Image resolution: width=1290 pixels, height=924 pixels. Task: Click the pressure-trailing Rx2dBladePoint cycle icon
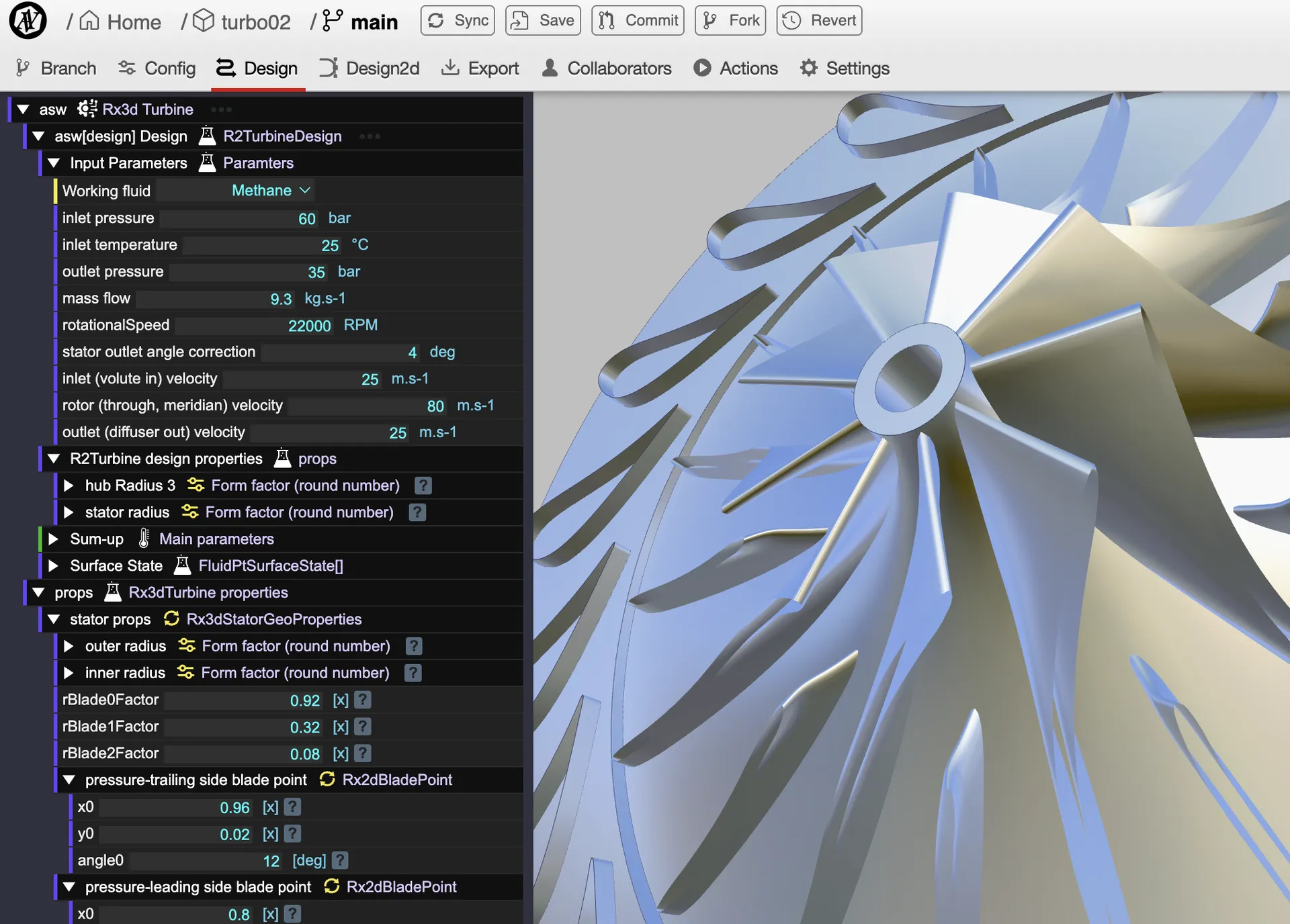click(327, 779)
